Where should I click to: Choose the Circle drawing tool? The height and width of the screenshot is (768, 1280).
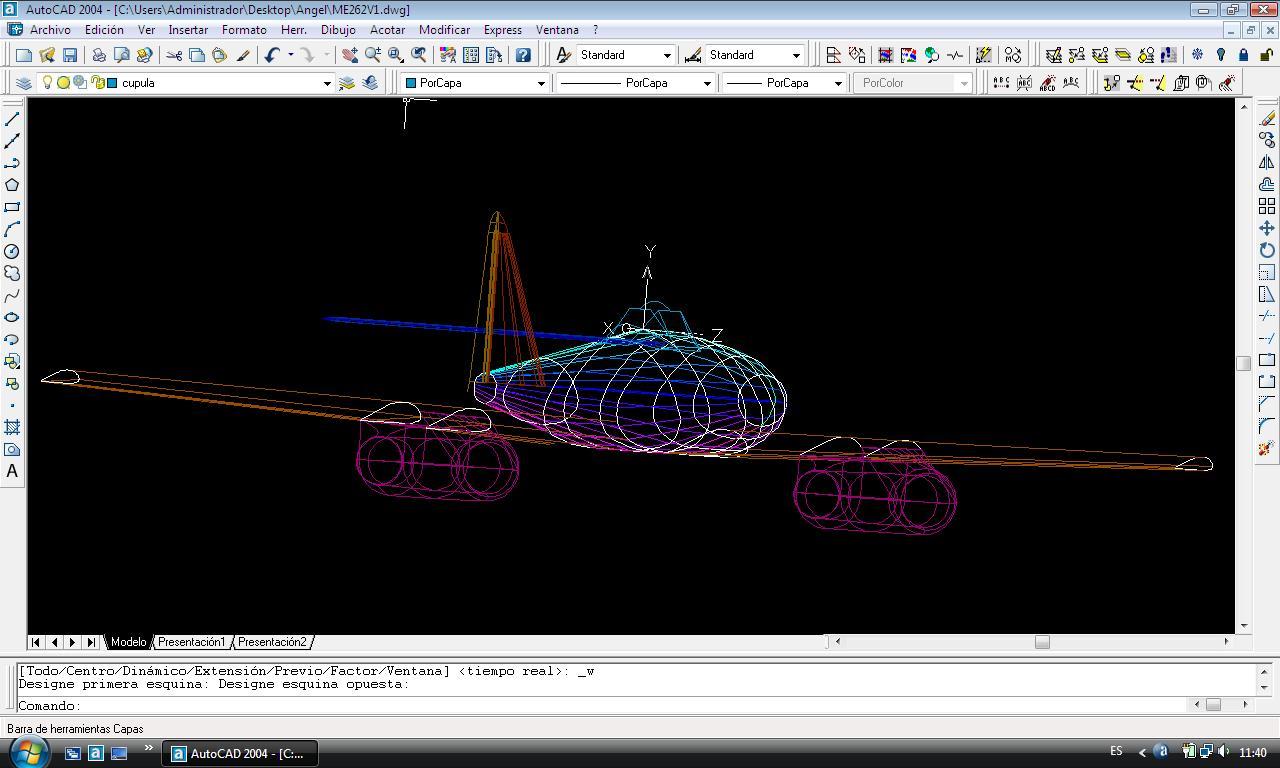(12, 251)
